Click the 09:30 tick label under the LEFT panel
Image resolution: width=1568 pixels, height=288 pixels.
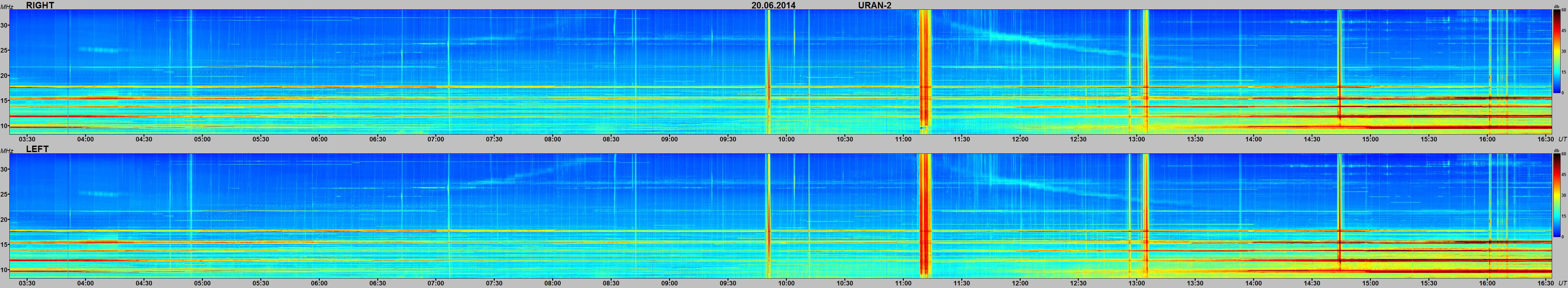point(728,283)
